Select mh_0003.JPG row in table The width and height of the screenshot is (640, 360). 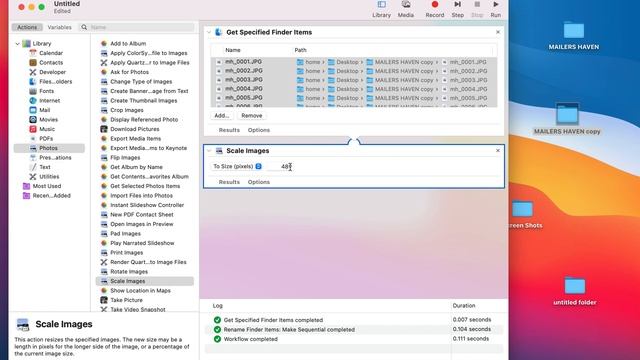pyautogui.click(x=354, y=80)
